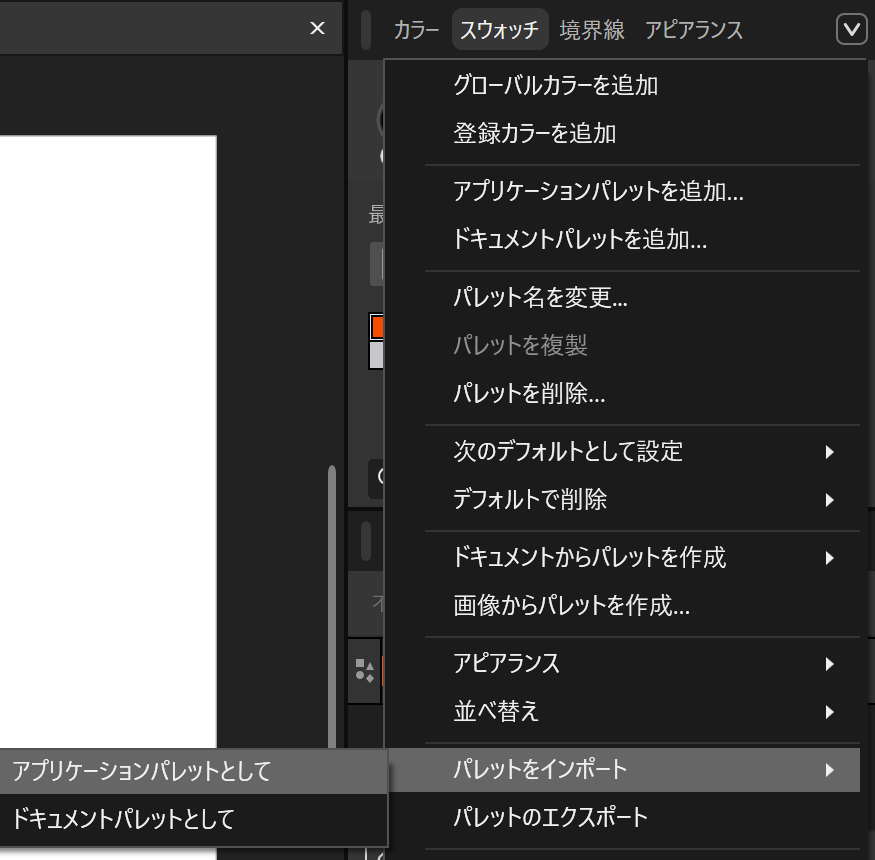Select ドキュメントパレットを追加...
The height and width of the screenshot is (860, 875).
point(622,239)
